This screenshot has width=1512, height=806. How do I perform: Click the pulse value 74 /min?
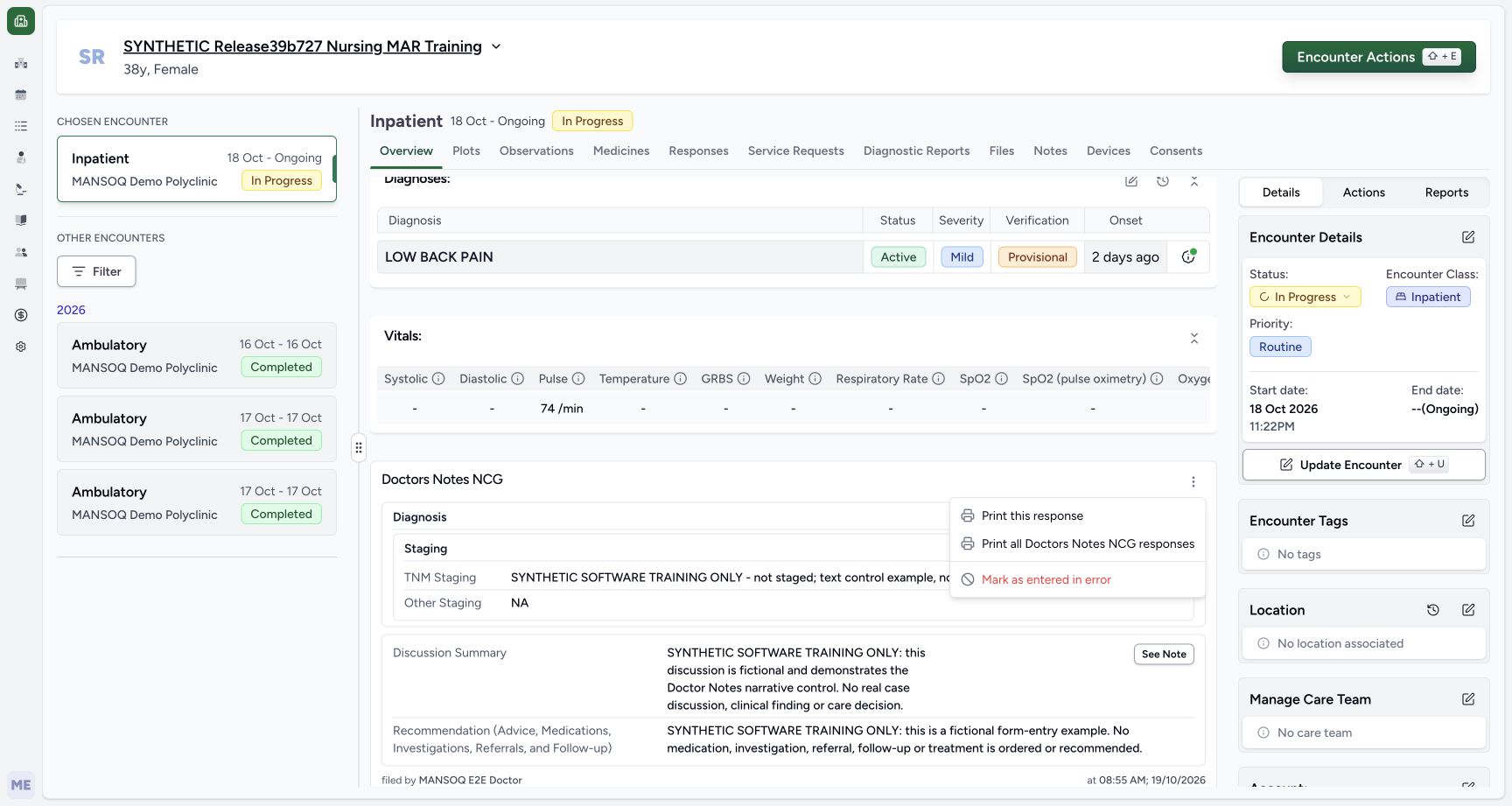(x=562, y=409)
